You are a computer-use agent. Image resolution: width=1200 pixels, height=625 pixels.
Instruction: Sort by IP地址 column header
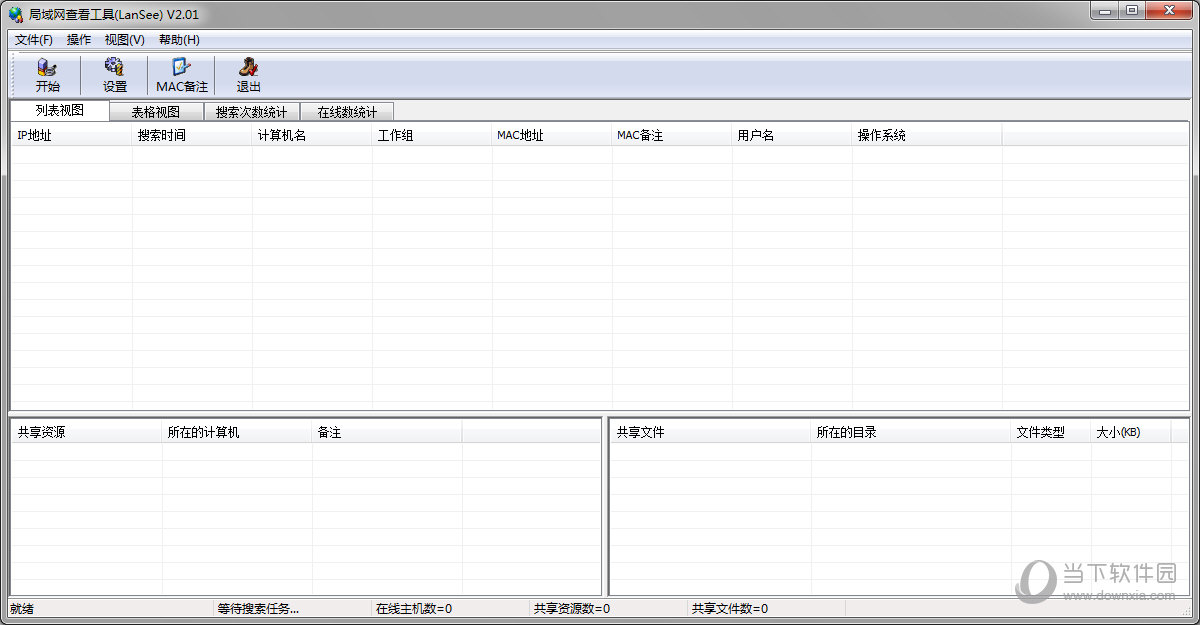[x=72, y=135]
